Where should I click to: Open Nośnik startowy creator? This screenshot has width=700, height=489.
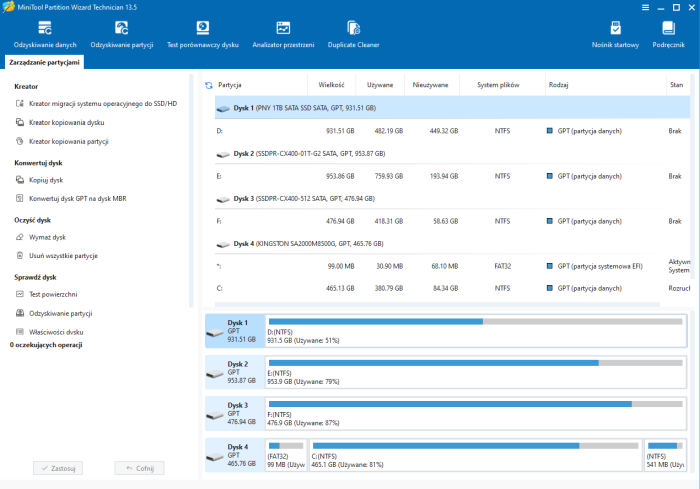click(x=615, y=35)
